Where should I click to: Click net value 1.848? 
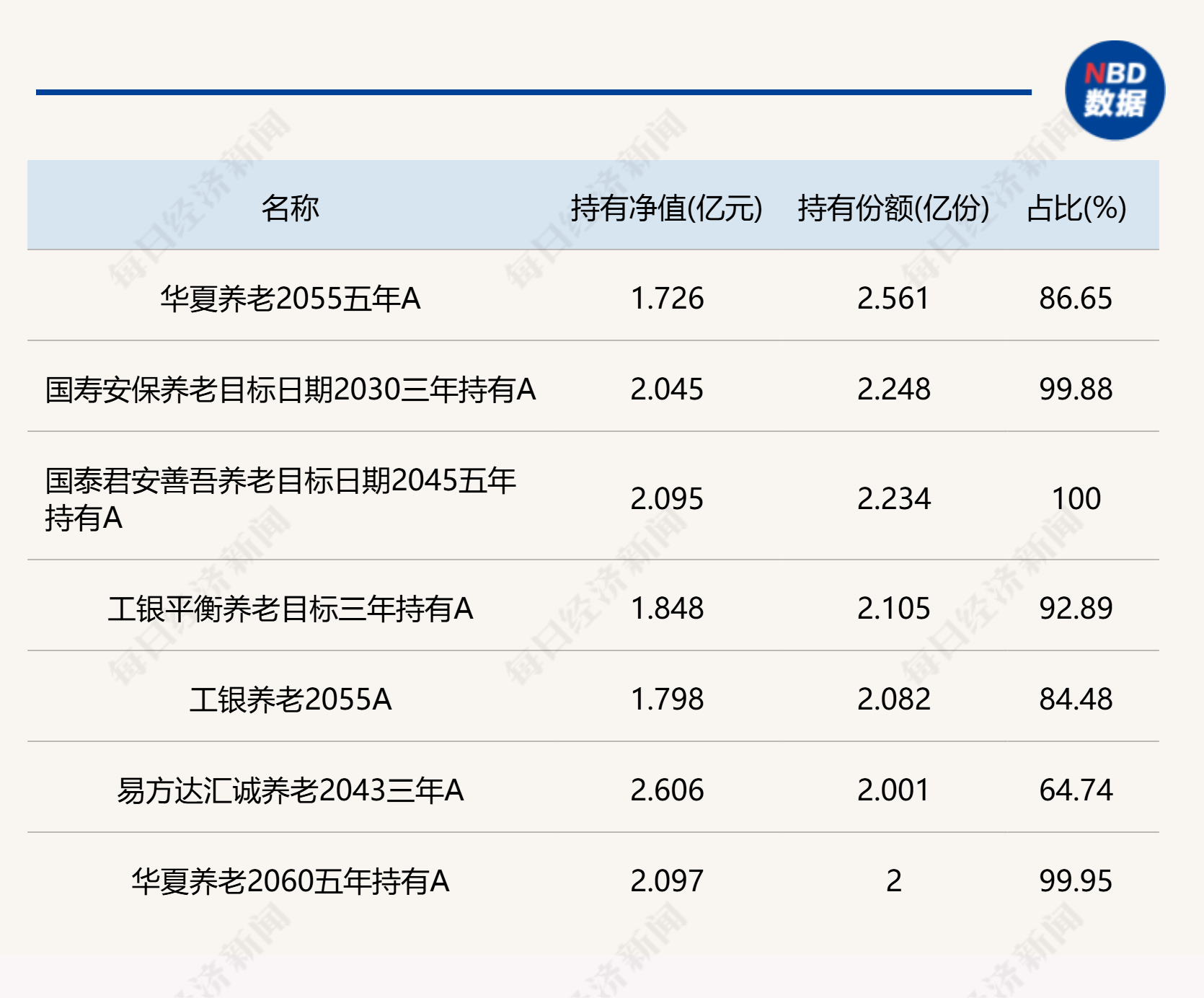[x=667, y=609]
